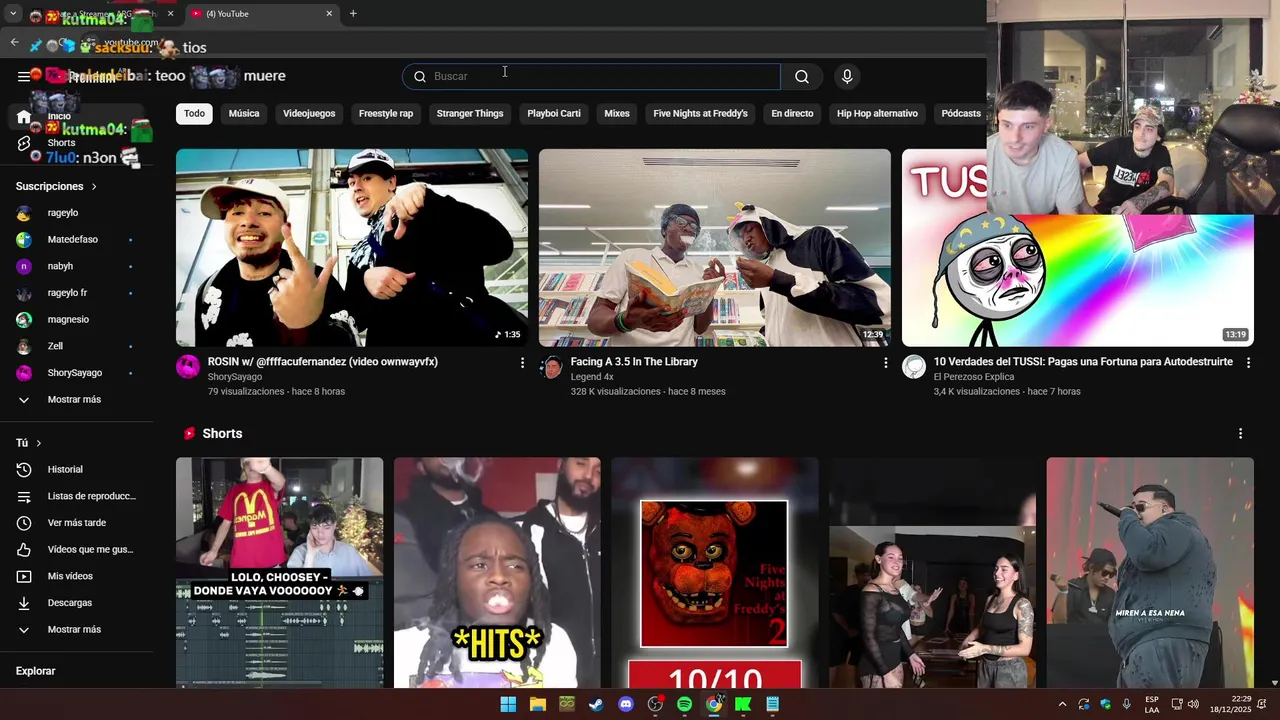Click the Buscar search field

[592, 76]
